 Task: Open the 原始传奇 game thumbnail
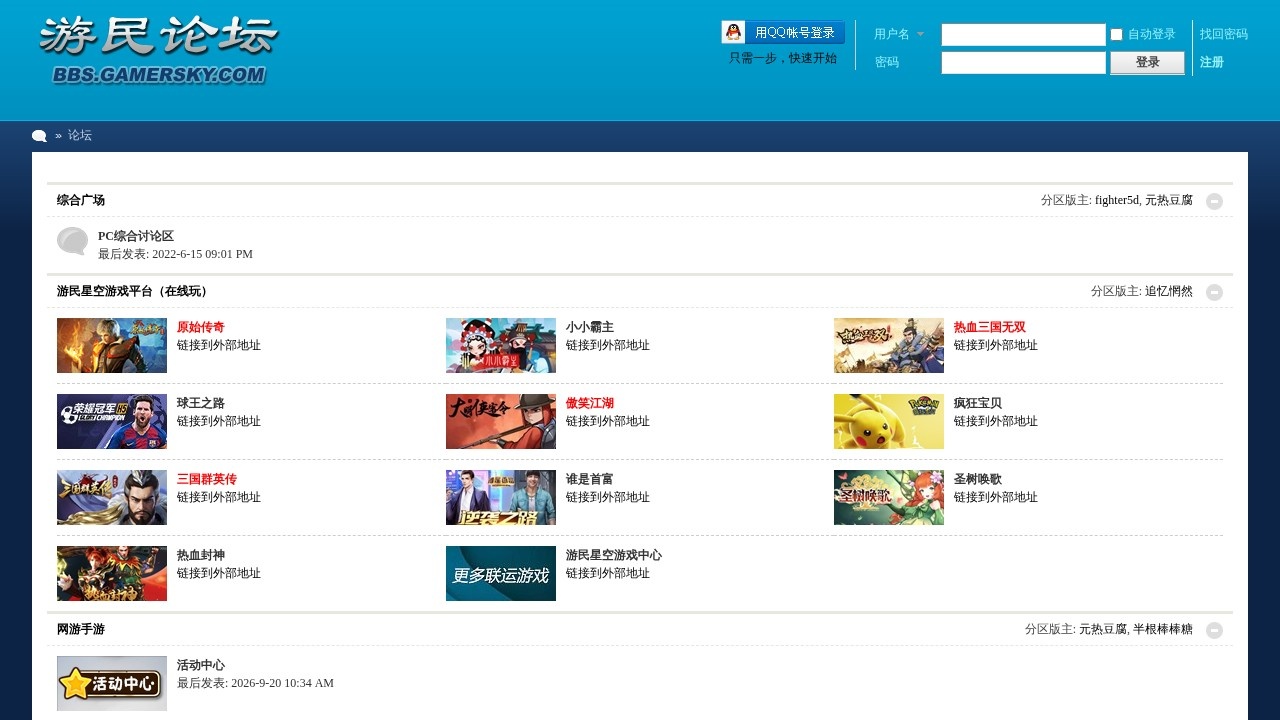(112, 345)
